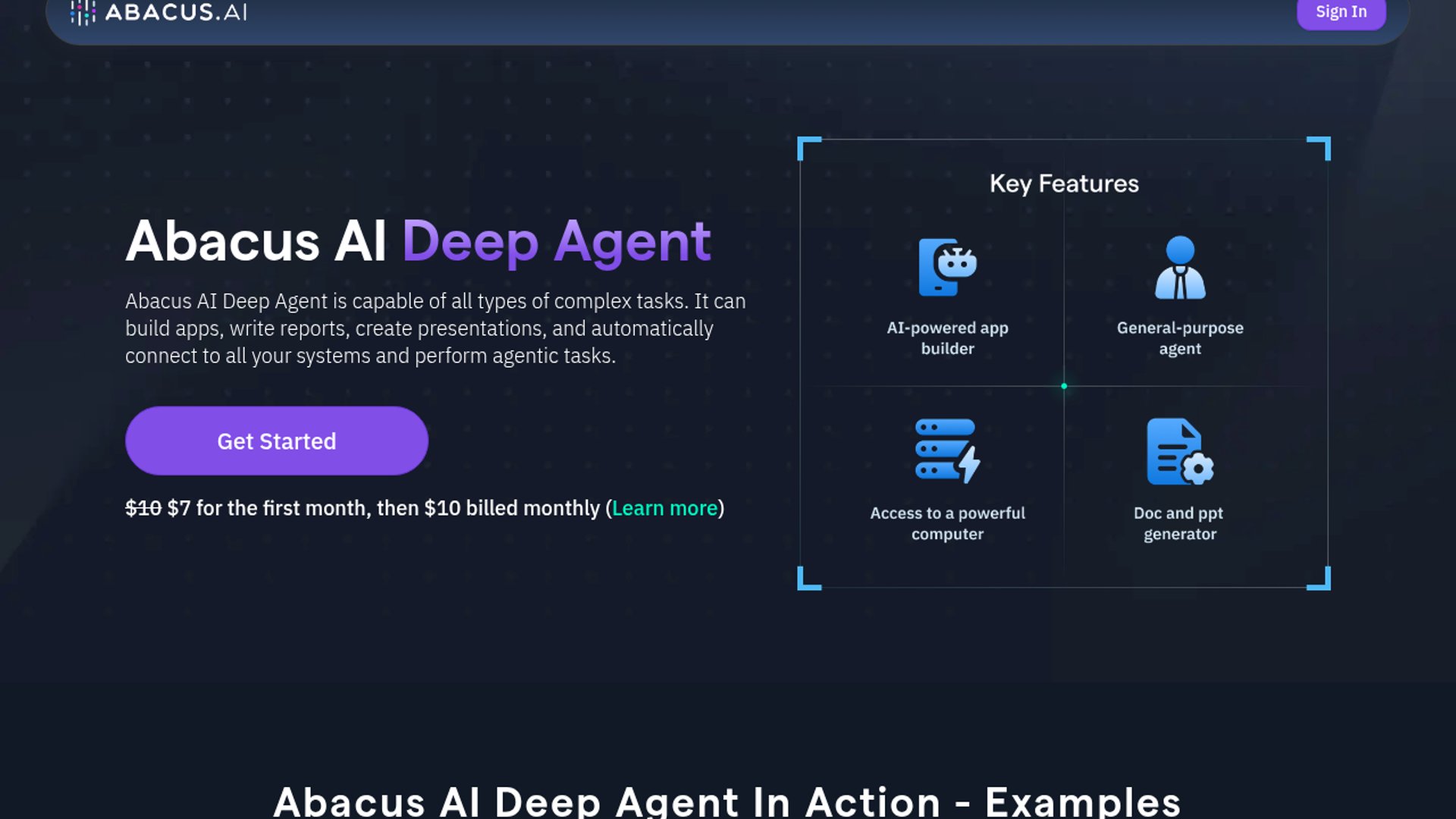Click the Key Features heading
The image size is (1456, 819).
(x=1064, y=184)
